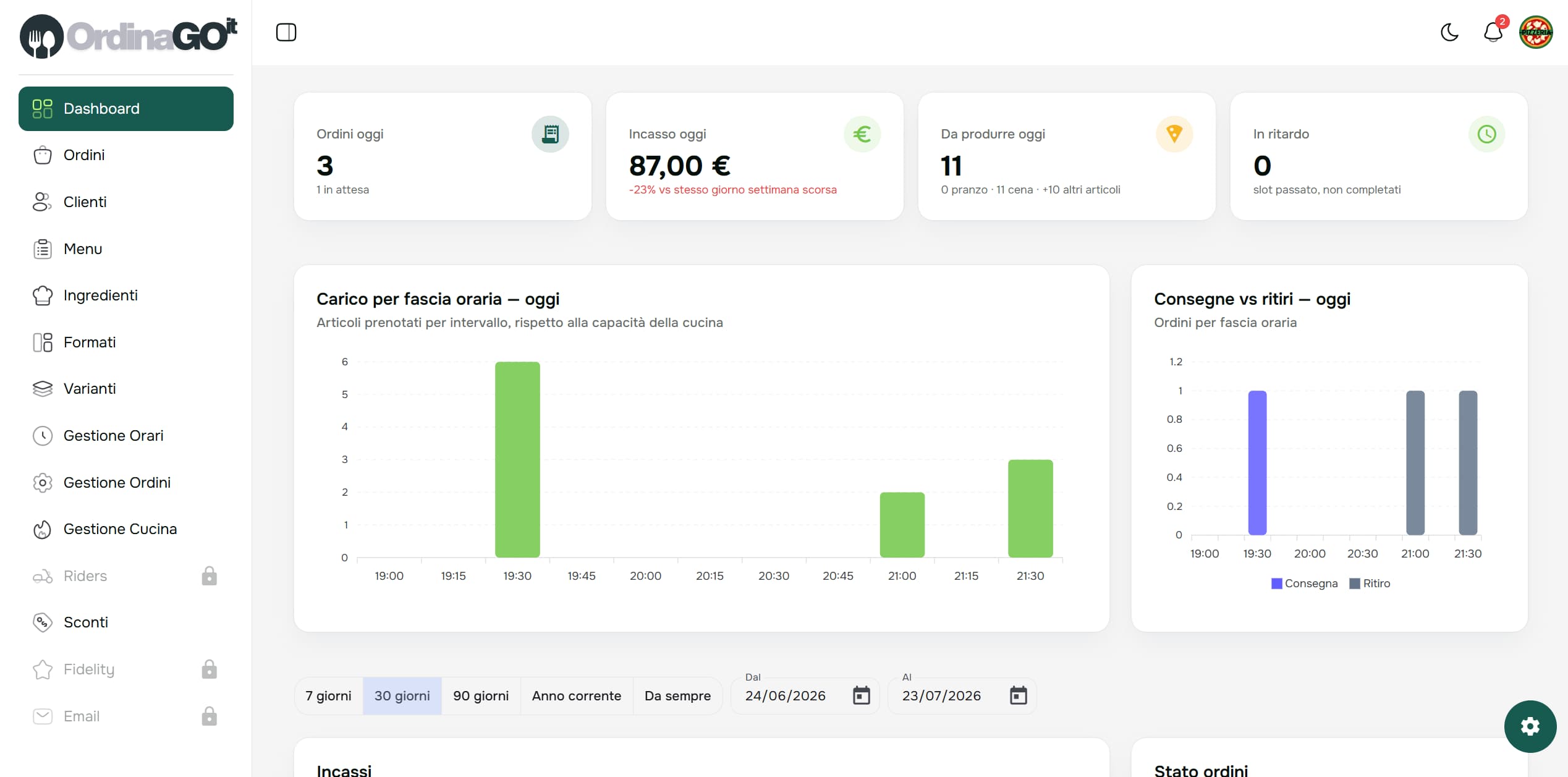The height and width of the screenshot is (777, 1568).
Task: Click the Ingredienti chef hat icon
Action: coord(43,295)
